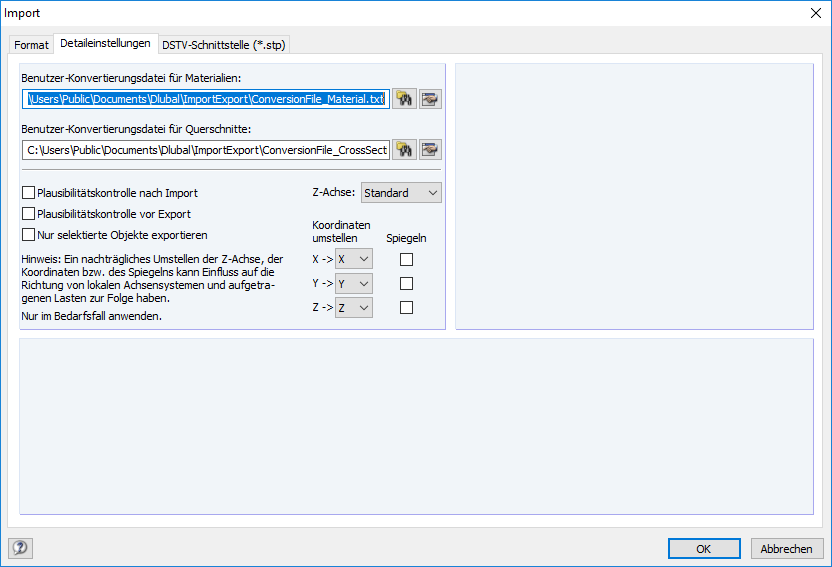Open the Z -> coordinate dropdown
The height and width of the screenshot is (567, 832).
pyautogui.click(x=354, y=308)
